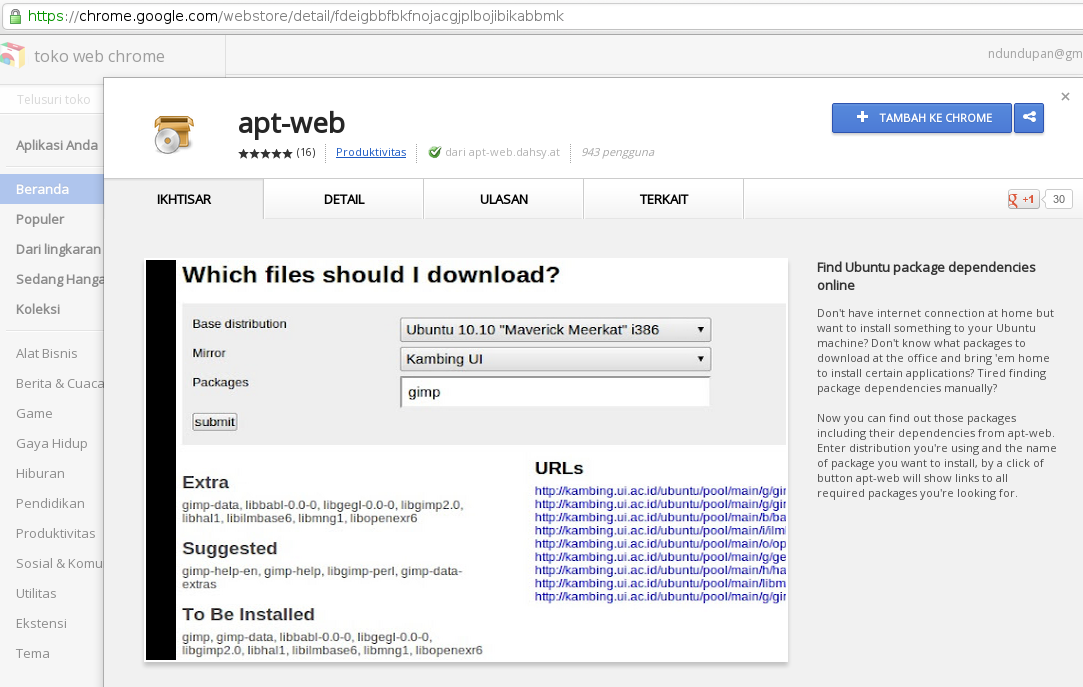Open the Gaya Hidup category
Screen dimensions: 1083x687
(x=52, y=443)
